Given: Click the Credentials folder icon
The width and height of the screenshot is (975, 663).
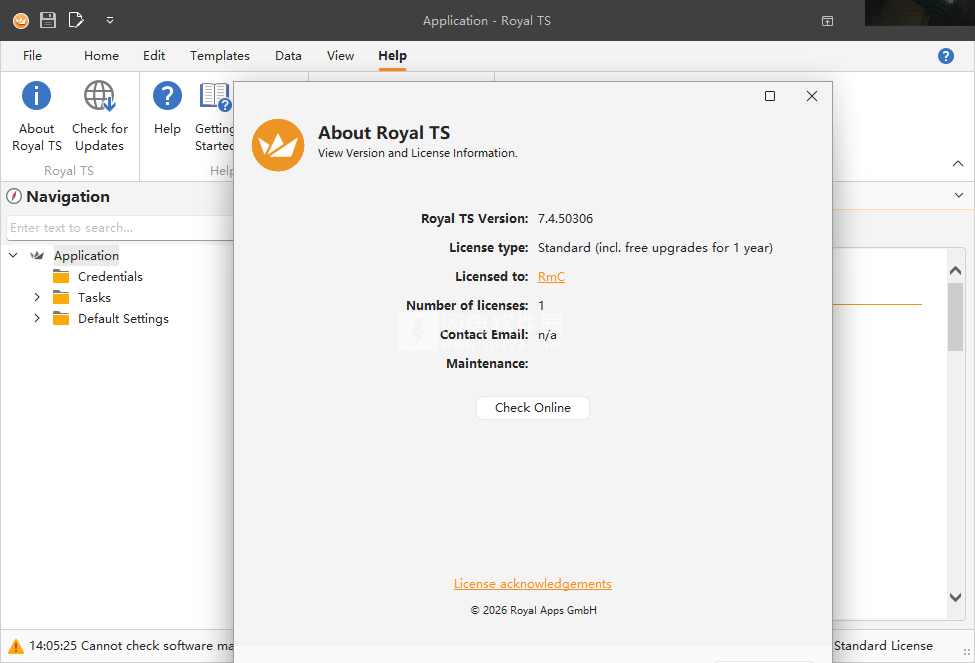Looking at the screenshot, I should click(61, 277).
